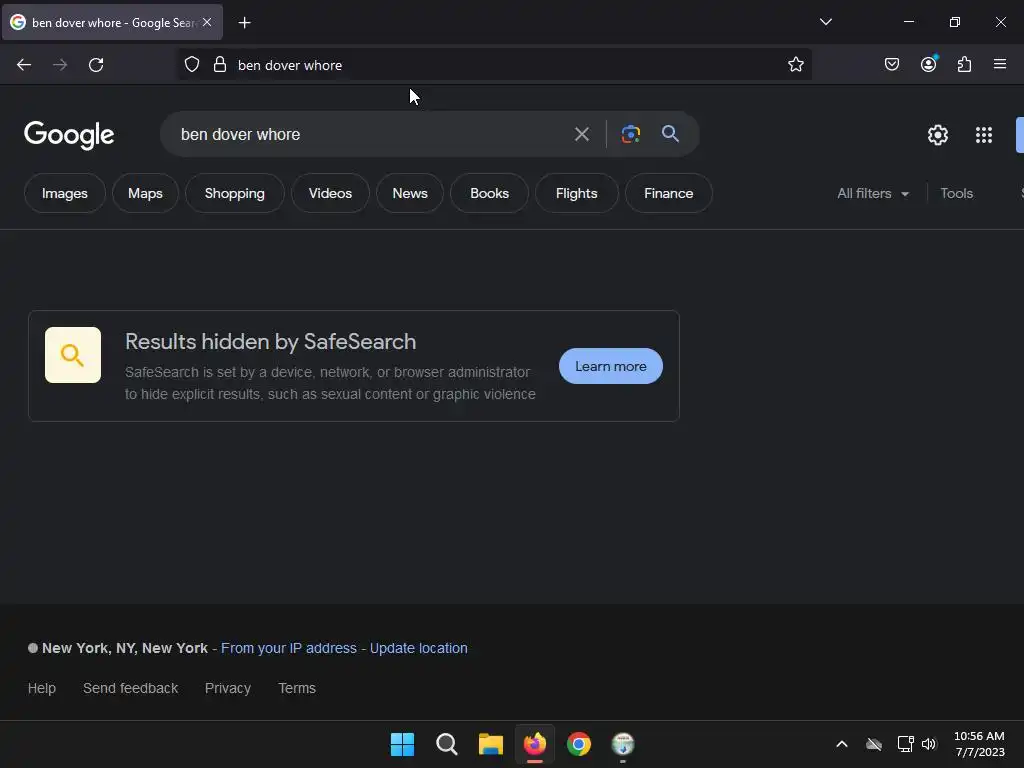
Task: Switch to News results
Action: [x=409, y=193]
